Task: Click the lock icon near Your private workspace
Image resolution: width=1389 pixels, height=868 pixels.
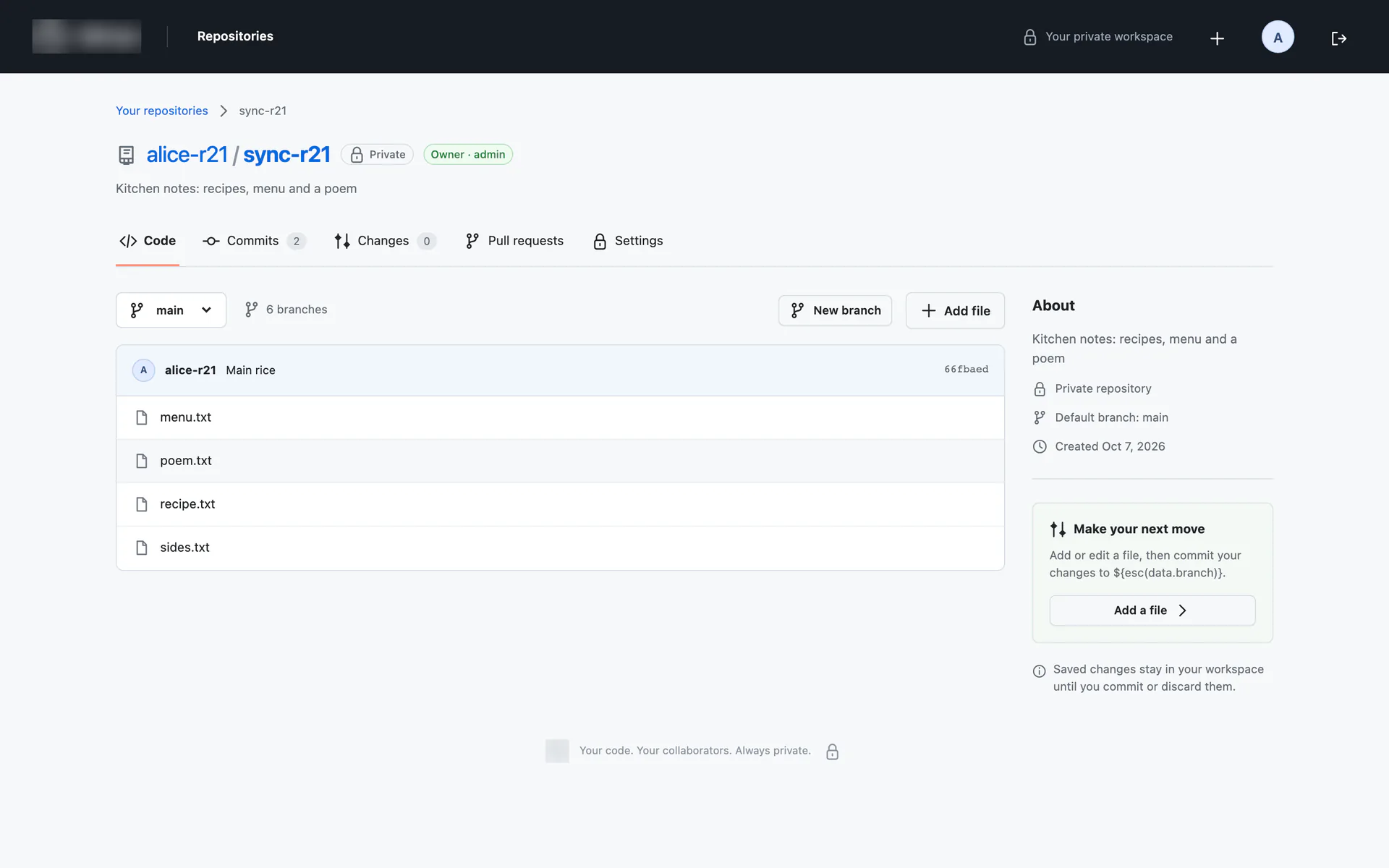Action: [x=1030, y=37]
